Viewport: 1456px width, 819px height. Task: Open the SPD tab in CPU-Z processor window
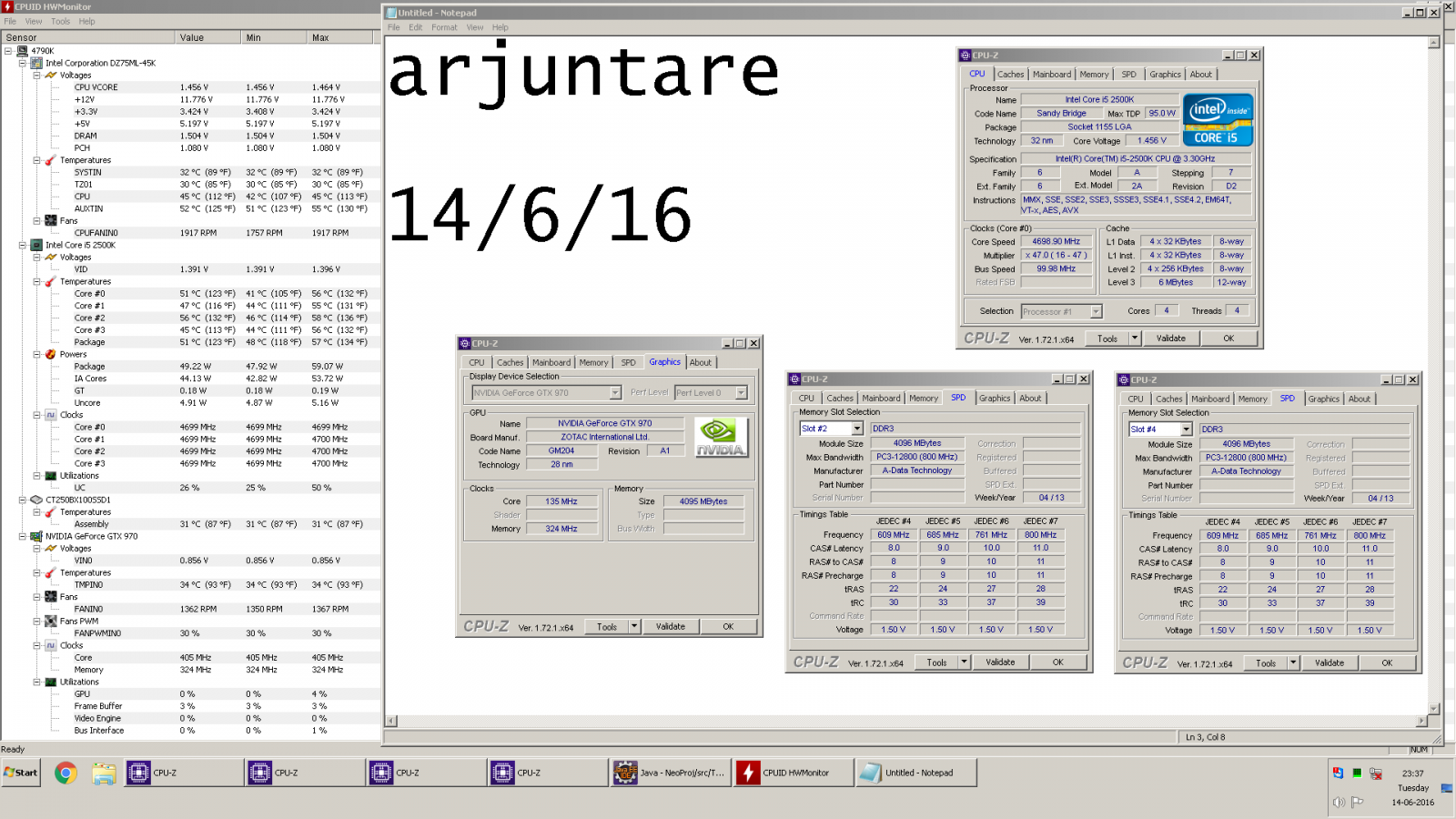pos(1128,75)
